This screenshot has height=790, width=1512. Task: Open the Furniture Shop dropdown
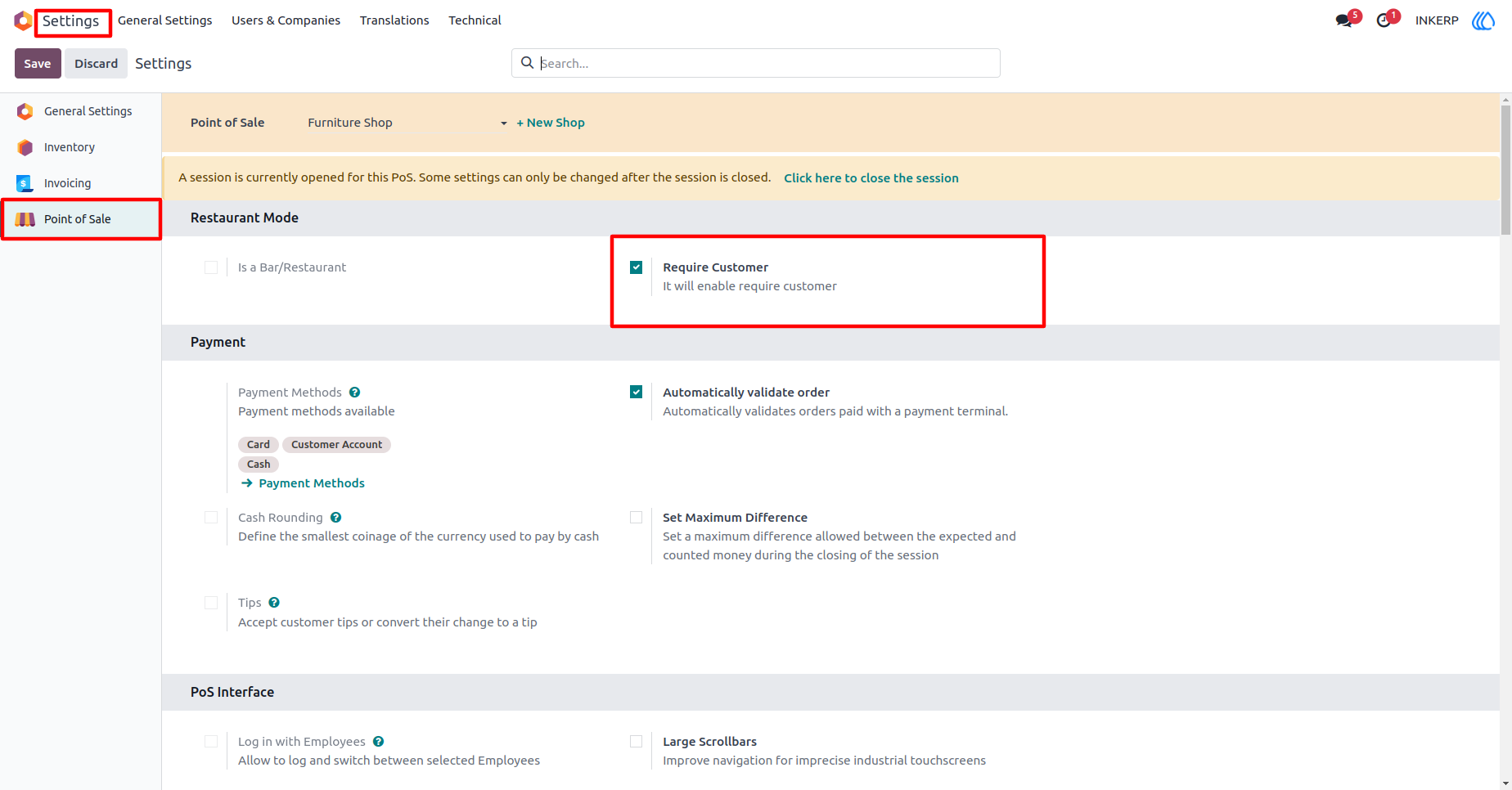coord(407,123)
